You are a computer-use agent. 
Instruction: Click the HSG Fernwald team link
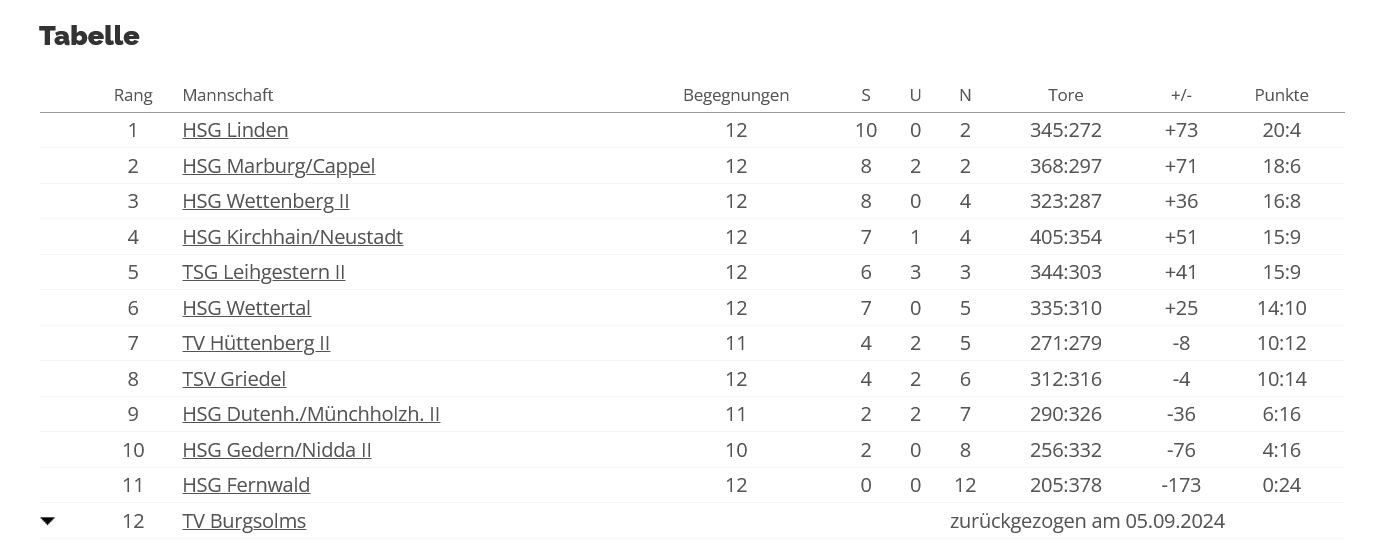click(246, 485)
